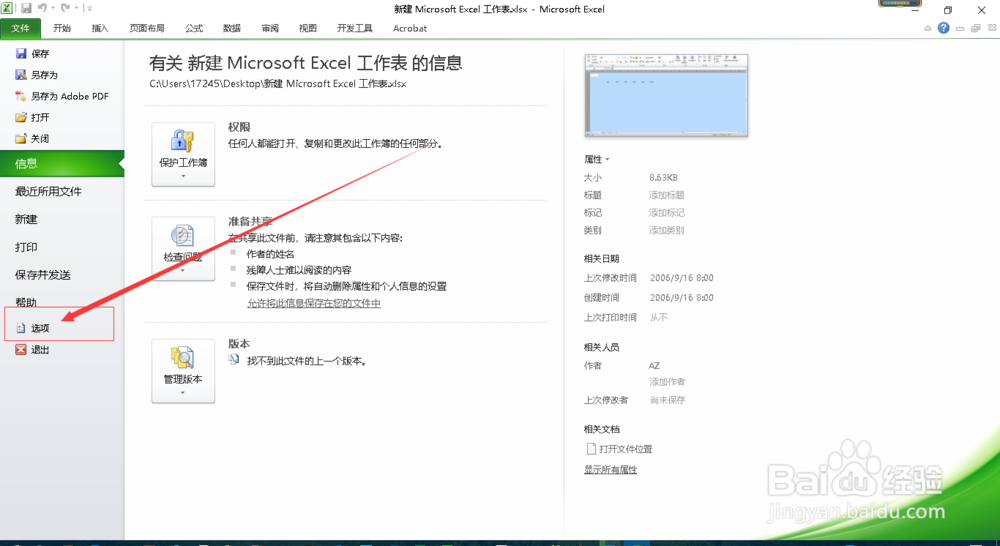Select 最近所用文件 in the backstage menu
Viewport: 1000px width, 546px height.
48,191
